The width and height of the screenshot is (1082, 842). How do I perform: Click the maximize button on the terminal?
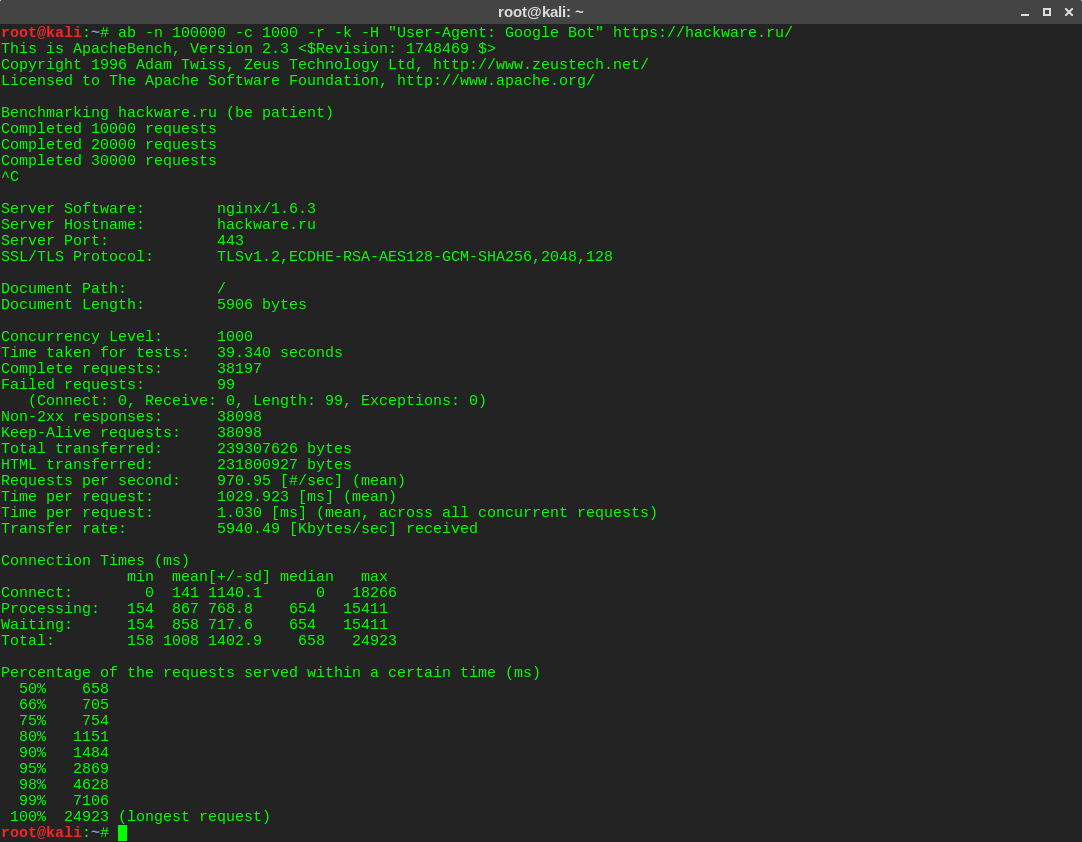point(1046,11)
